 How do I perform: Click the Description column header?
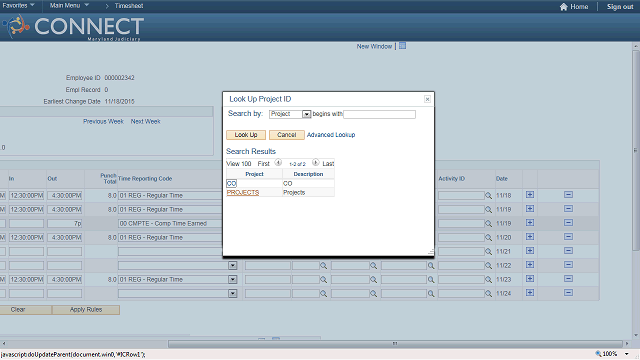coord(308,174)
